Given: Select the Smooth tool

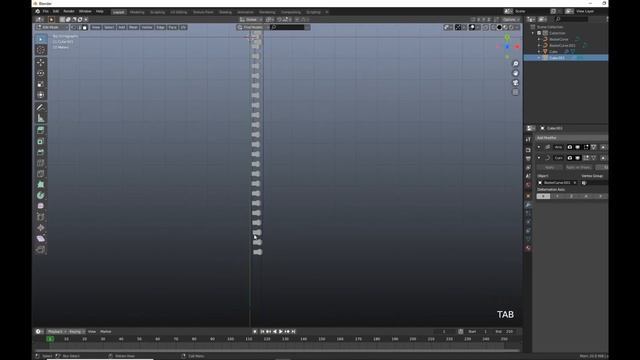Looking at the screenshot, I should point(41,206).
